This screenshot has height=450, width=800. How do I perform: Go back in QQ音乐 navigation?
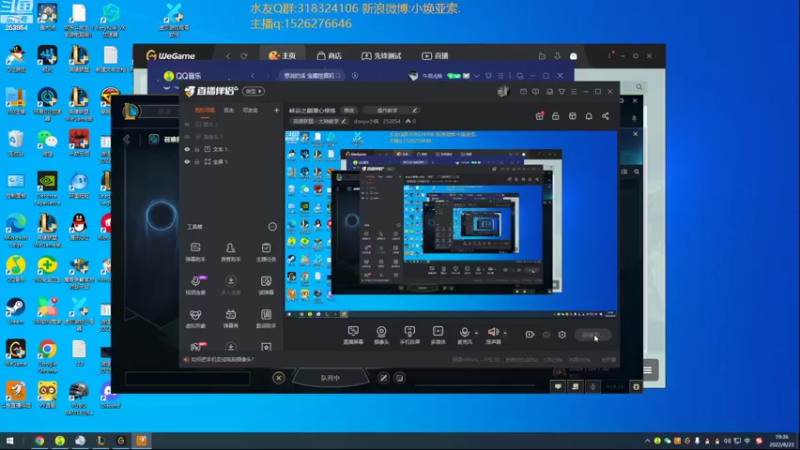[x=253, y=76]
